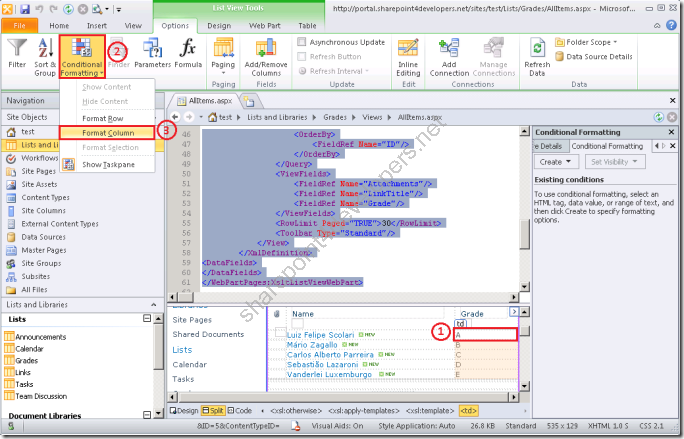684x439 pixels.
Task: Click the Formula fx icon
Action: (x=188, y=48)
